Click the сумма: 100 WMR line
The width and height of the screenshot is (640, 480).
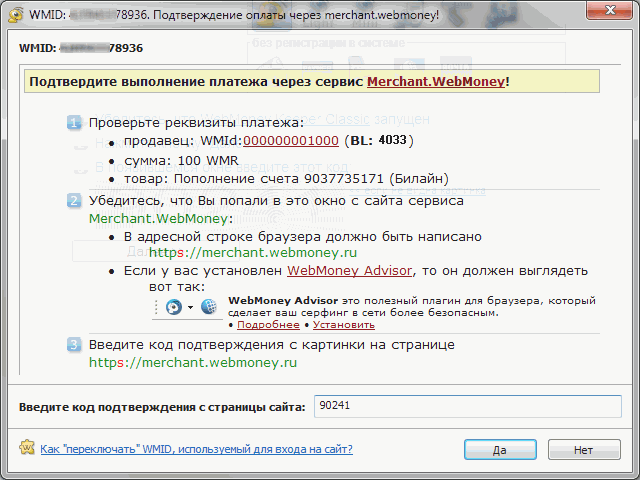(181, 160)
